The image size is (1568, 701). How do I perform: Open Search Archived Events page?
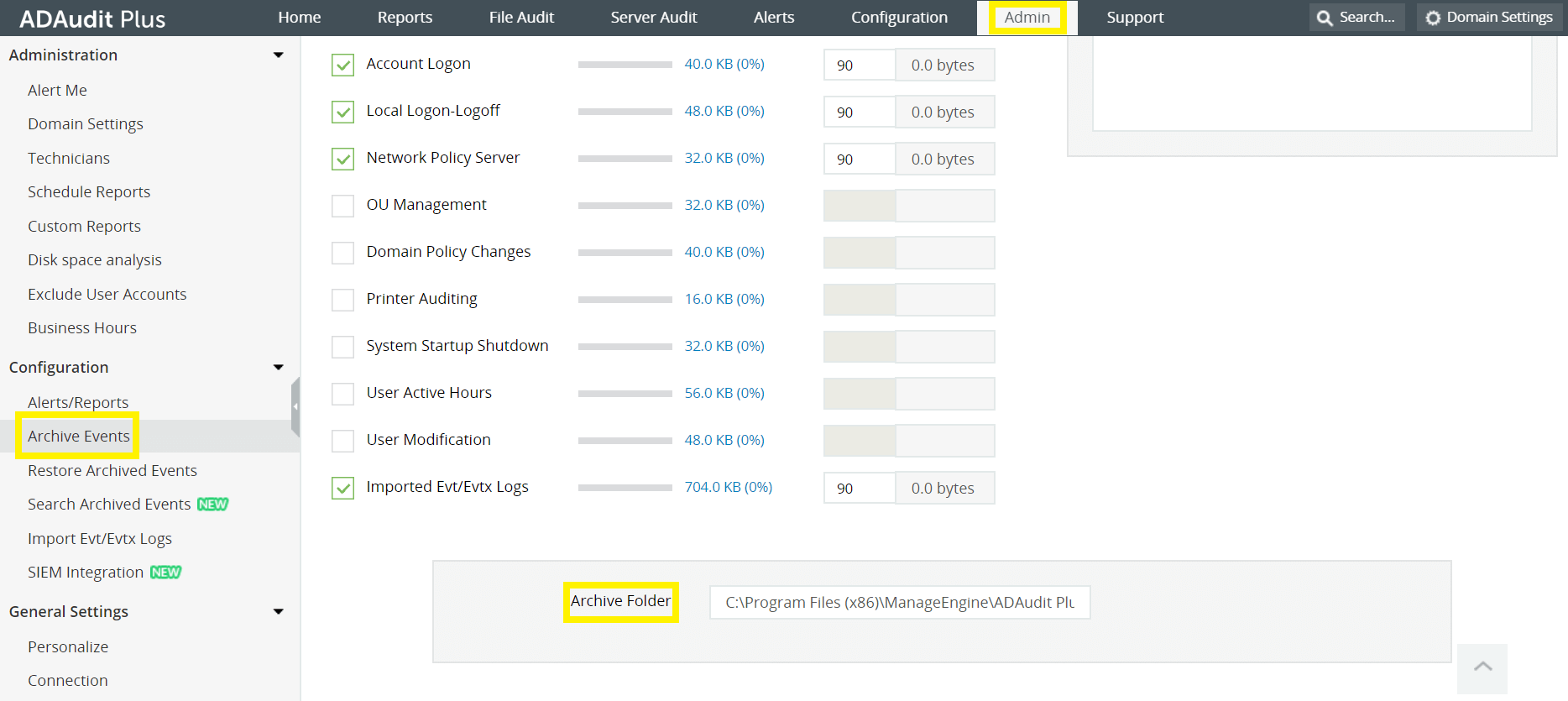109,505
